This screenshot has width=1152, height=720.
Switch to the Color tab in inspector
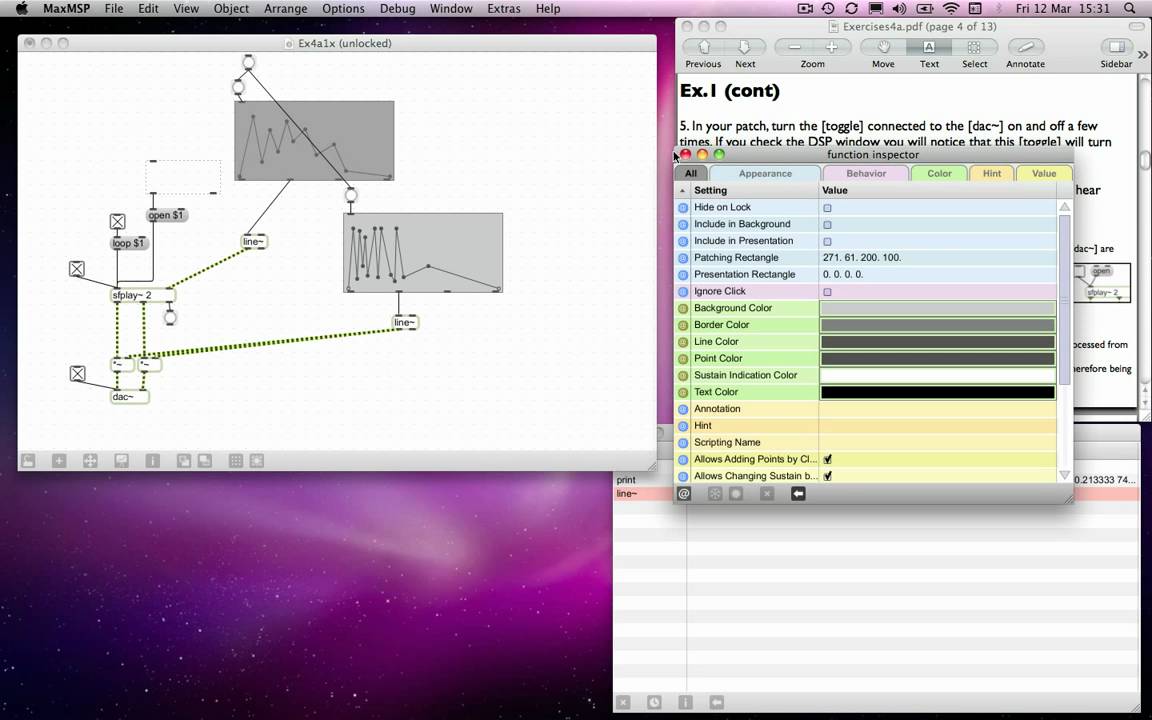(939, 173)
